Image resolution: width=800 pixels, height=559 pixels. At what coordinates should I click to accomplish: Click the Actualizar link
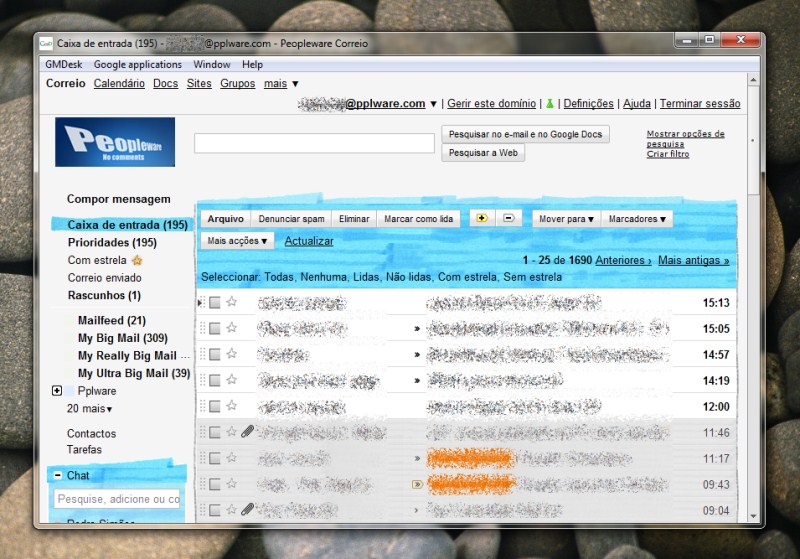[309, 241]
